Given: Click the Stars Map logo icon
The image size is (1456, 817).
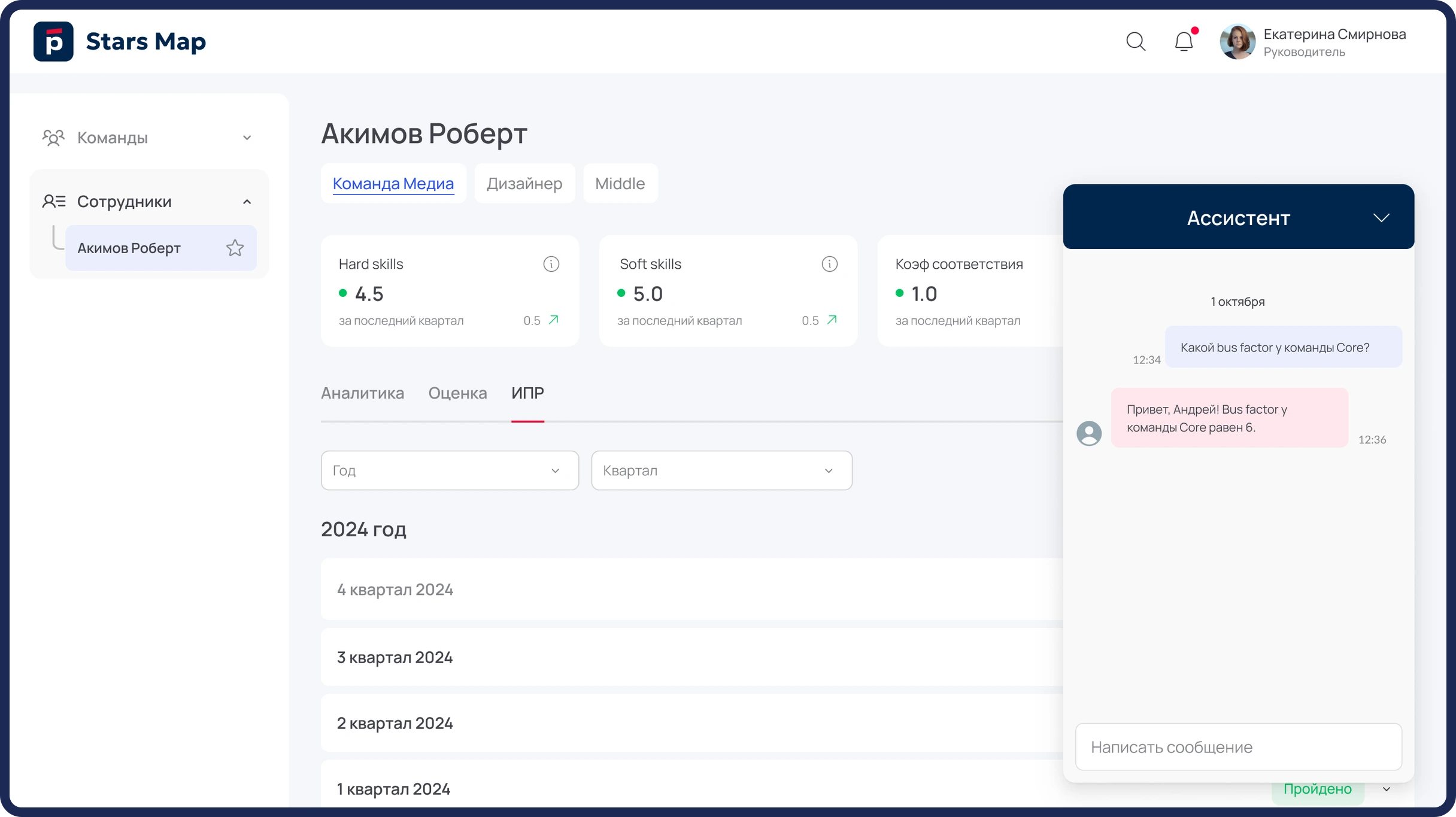Looking at the screenshot, I should [53, 41].
